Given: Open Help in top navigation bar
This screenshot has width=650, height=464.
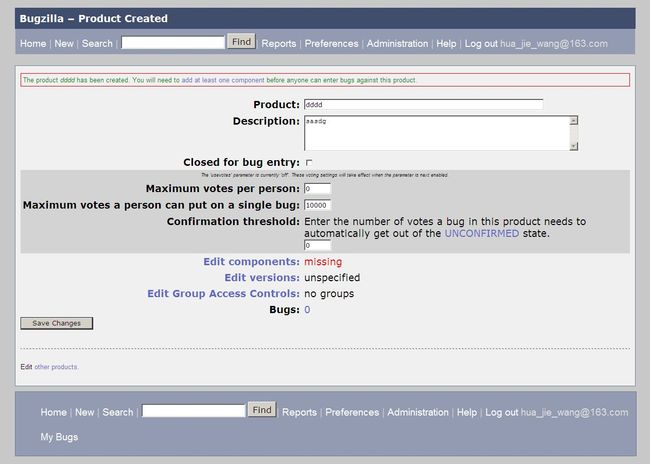Looking at the screenshot, I should [446, 44].
